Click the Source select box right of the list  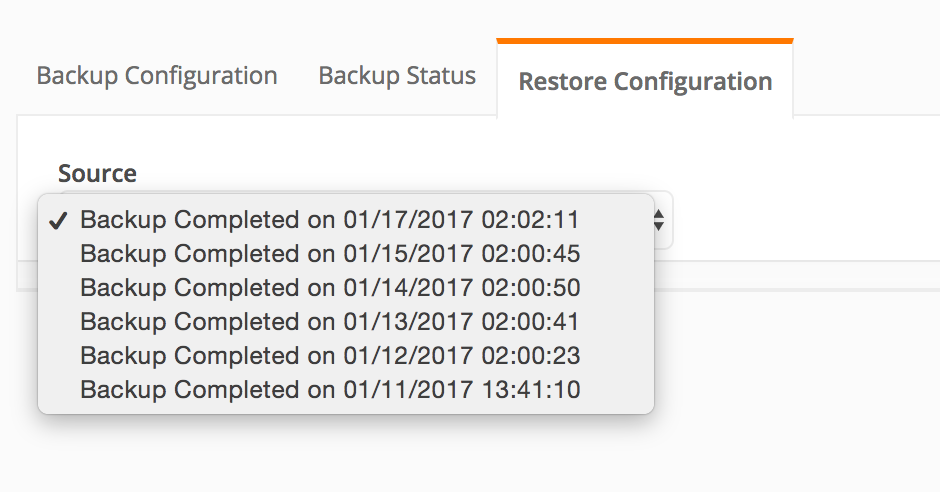[x=664, y=238]
